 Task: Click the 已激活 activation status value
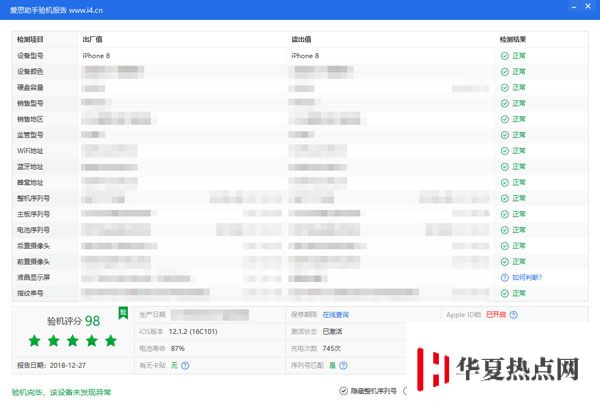click(333, 332)
